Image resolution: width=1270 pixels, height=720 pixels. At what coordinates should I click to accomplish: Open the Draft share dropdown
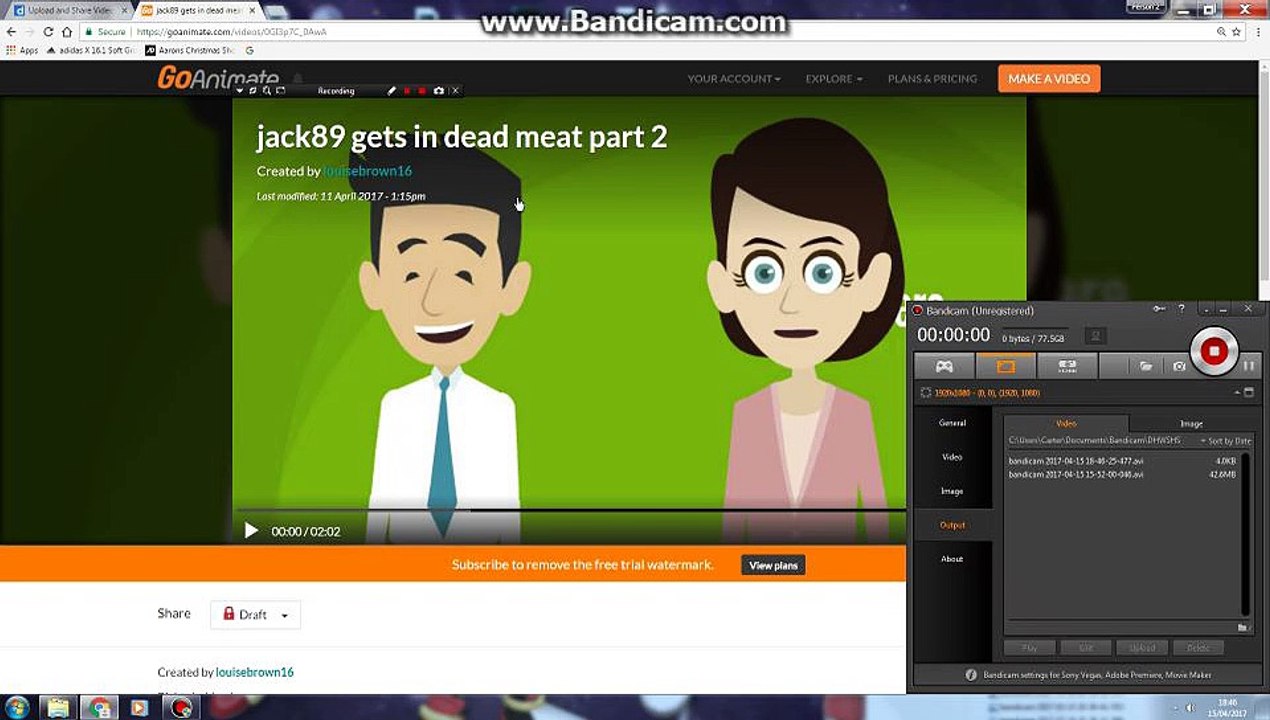(x=255, y=614)
